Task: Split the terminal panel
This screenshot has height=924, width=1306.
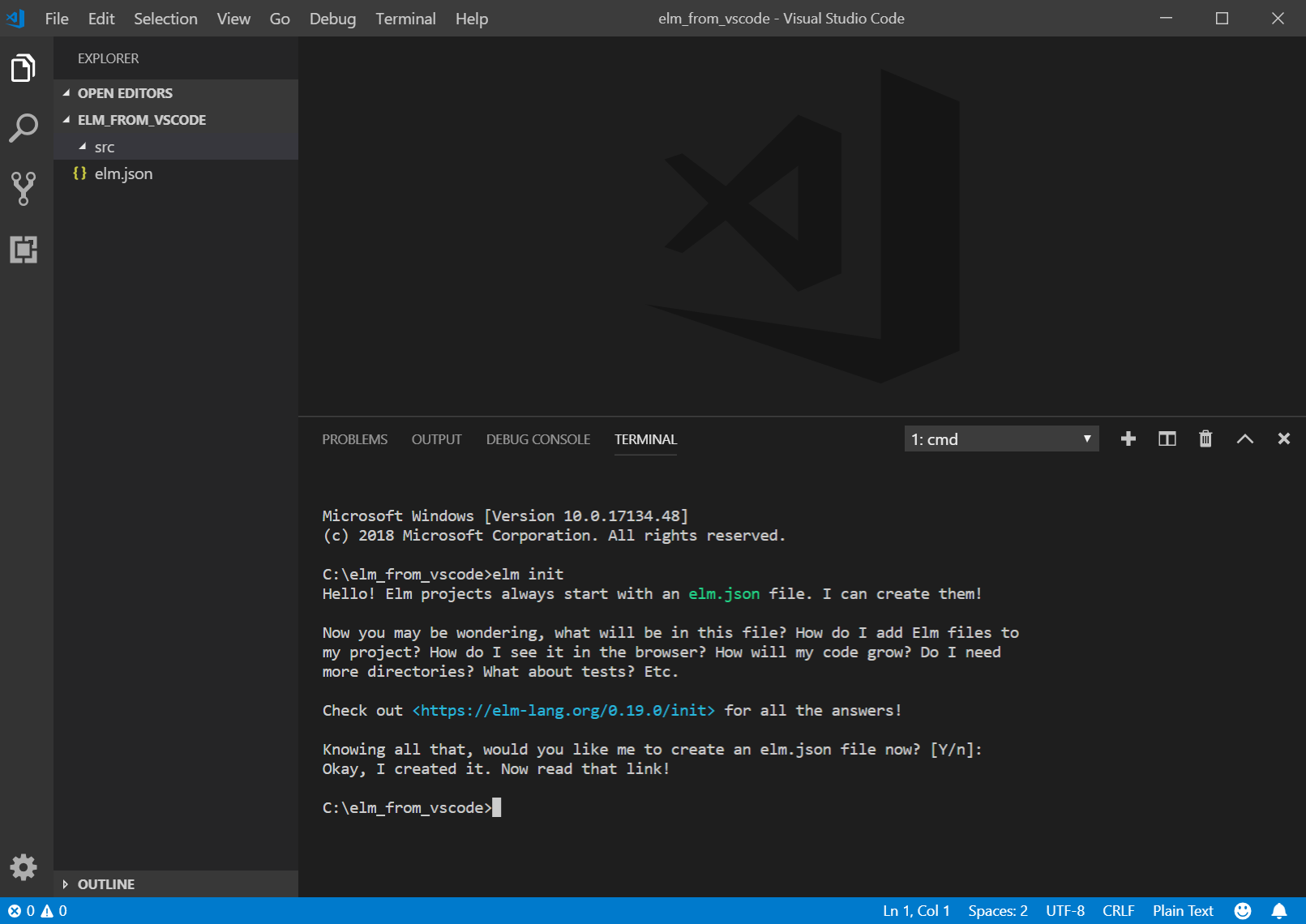Action: [1167, 438]
